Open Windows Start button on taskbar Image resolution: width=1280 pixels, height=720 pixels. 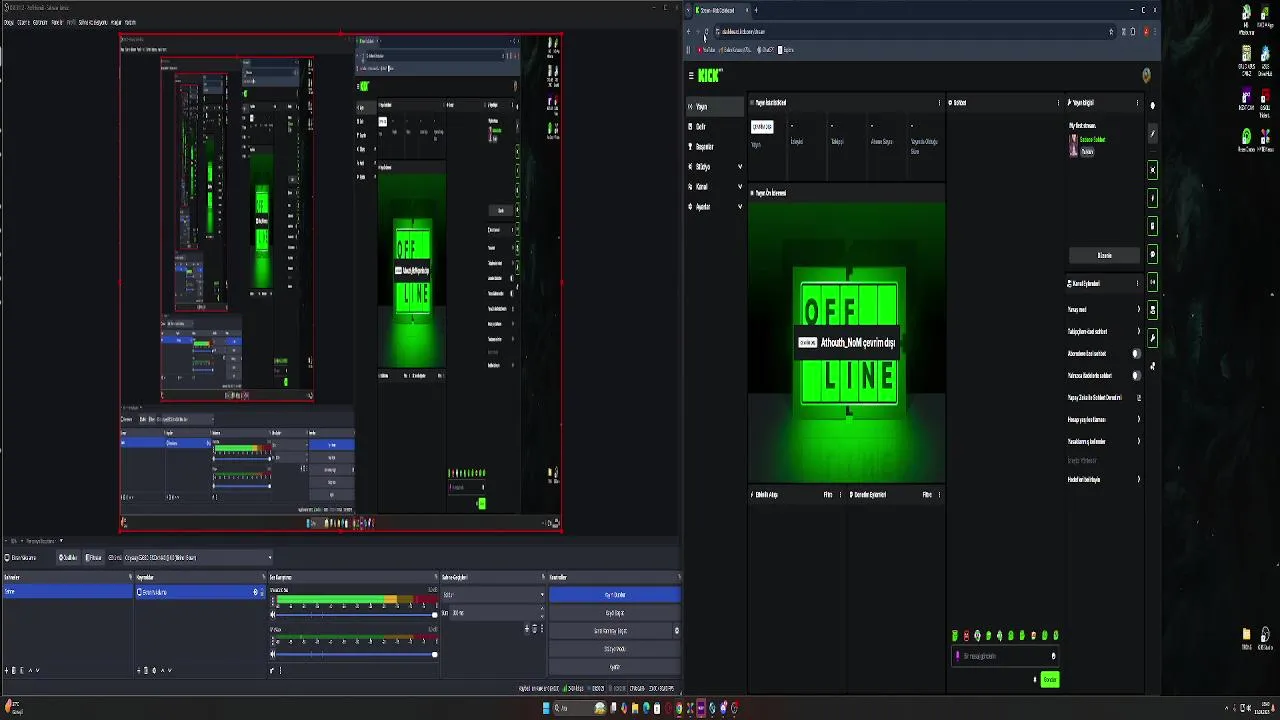546,708
